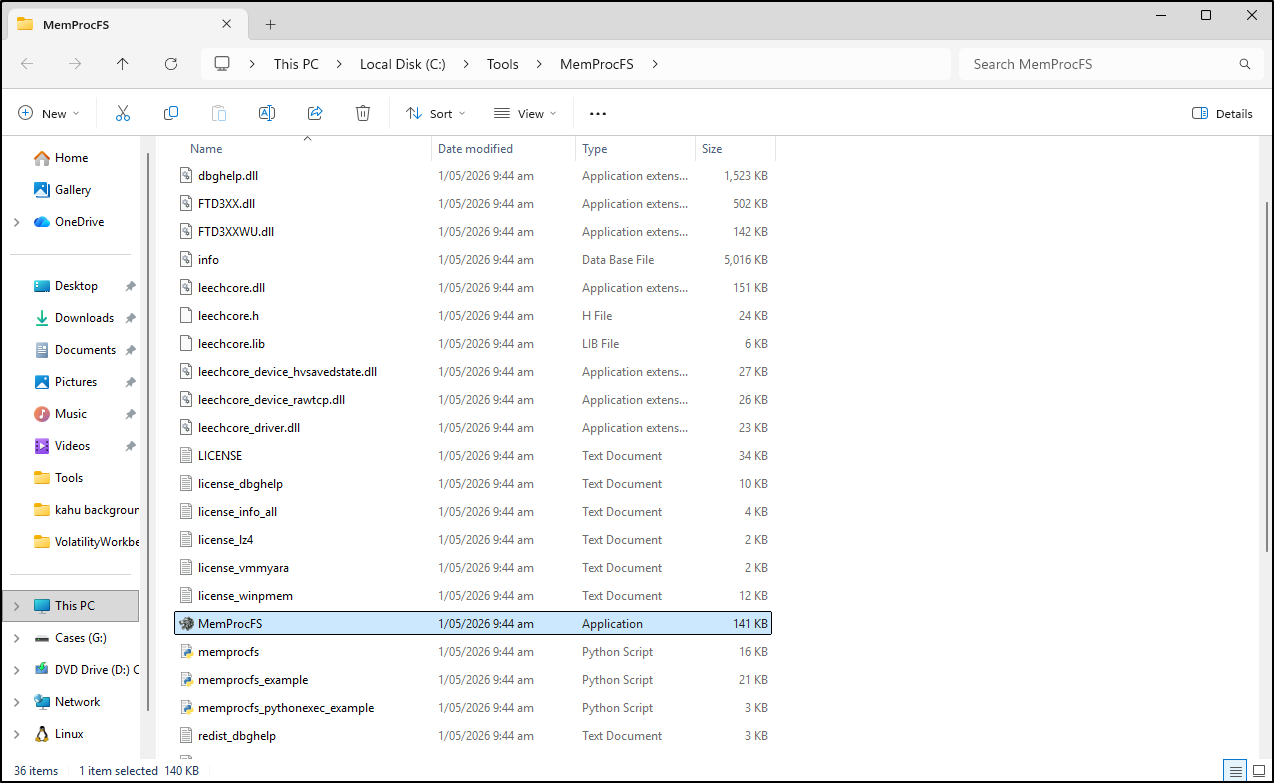The width and height of the screenshot is (1274, 783).
Task: Close the MemProcFS tab
Action: point(227,24)
